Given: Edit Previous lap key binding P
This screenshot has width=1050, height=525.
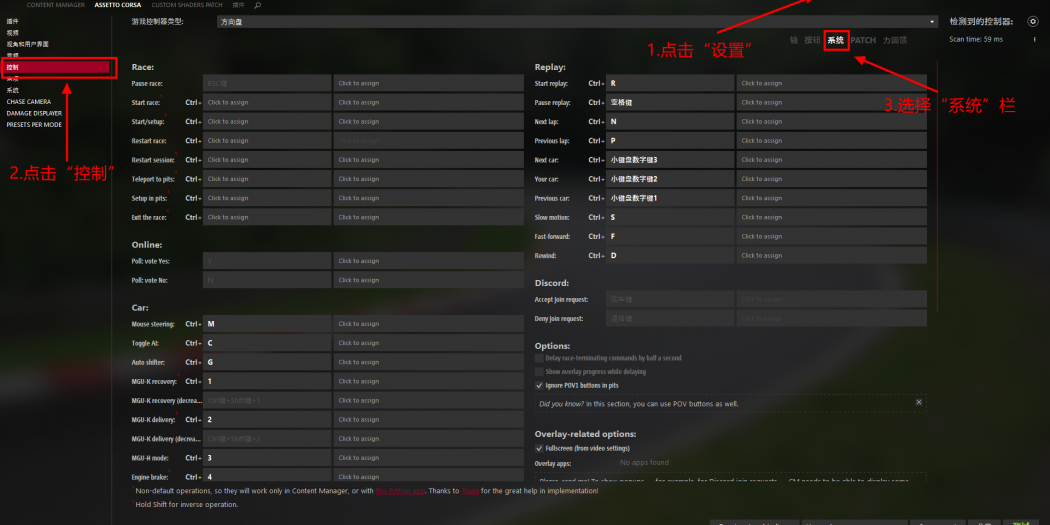Looking at the screenshot, I should pos(670,141).
